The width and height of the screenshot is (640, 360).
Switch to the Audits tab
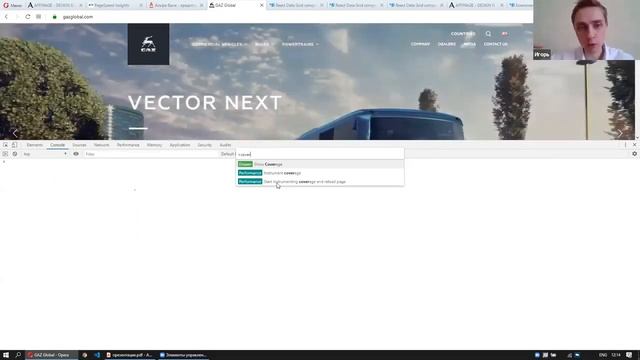[225, 145]
